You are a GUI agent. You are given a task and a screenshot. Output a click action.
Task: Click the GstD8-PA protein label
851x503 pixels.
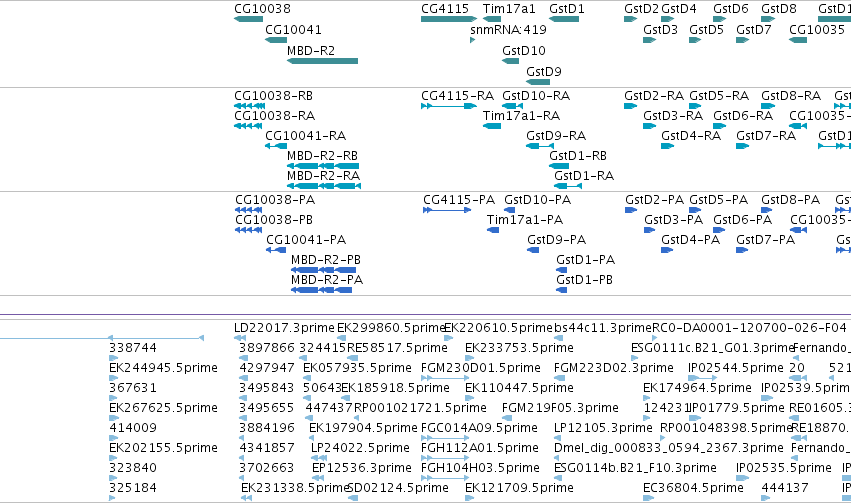tap(790, 200)
